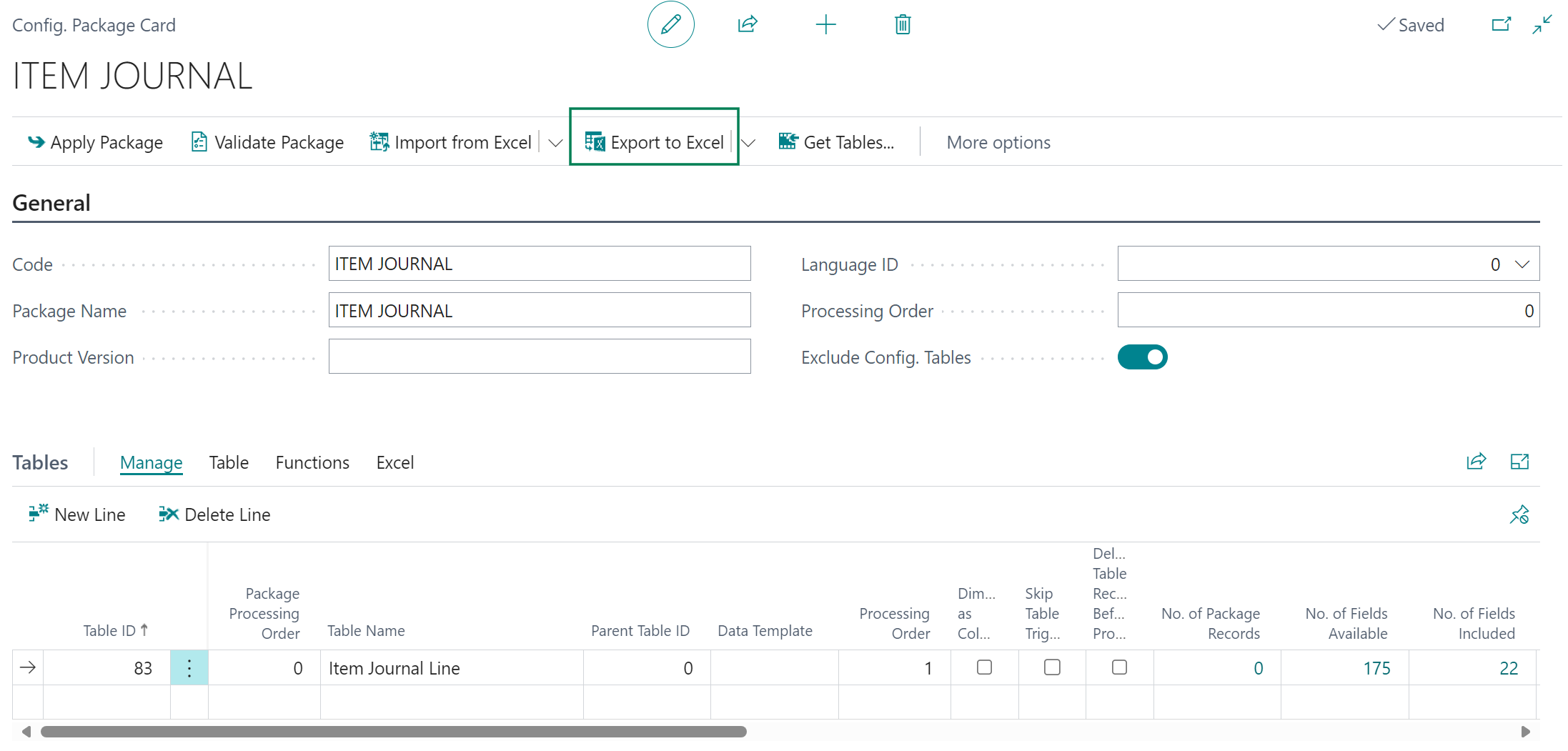Click the No. of Package Records header
The height and width of the screenshot is (751, 1568).
tap(1211, 623)
